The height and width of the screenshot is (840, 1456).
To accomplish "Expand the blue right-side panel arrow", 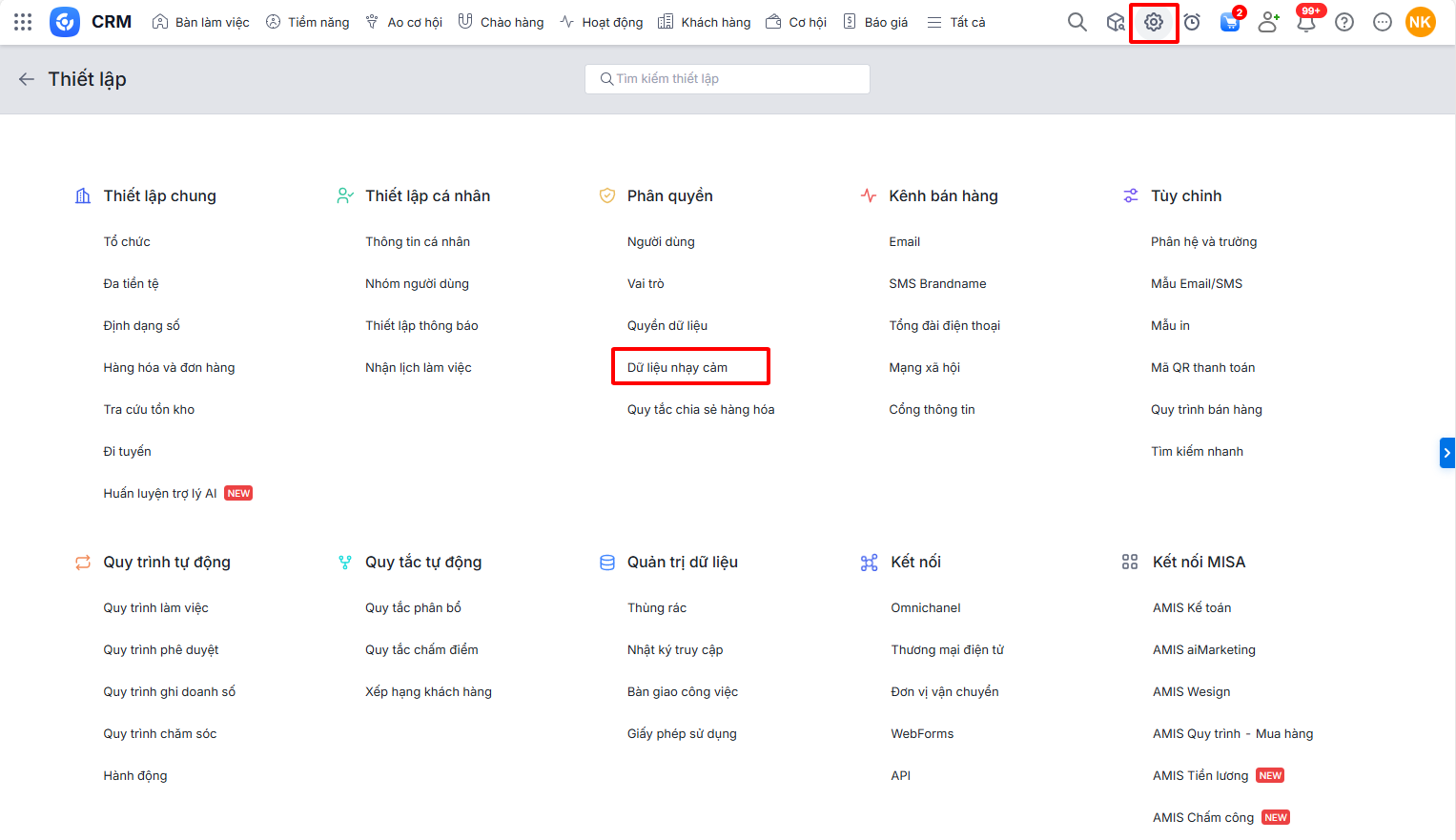I will tap(1446, 453).
